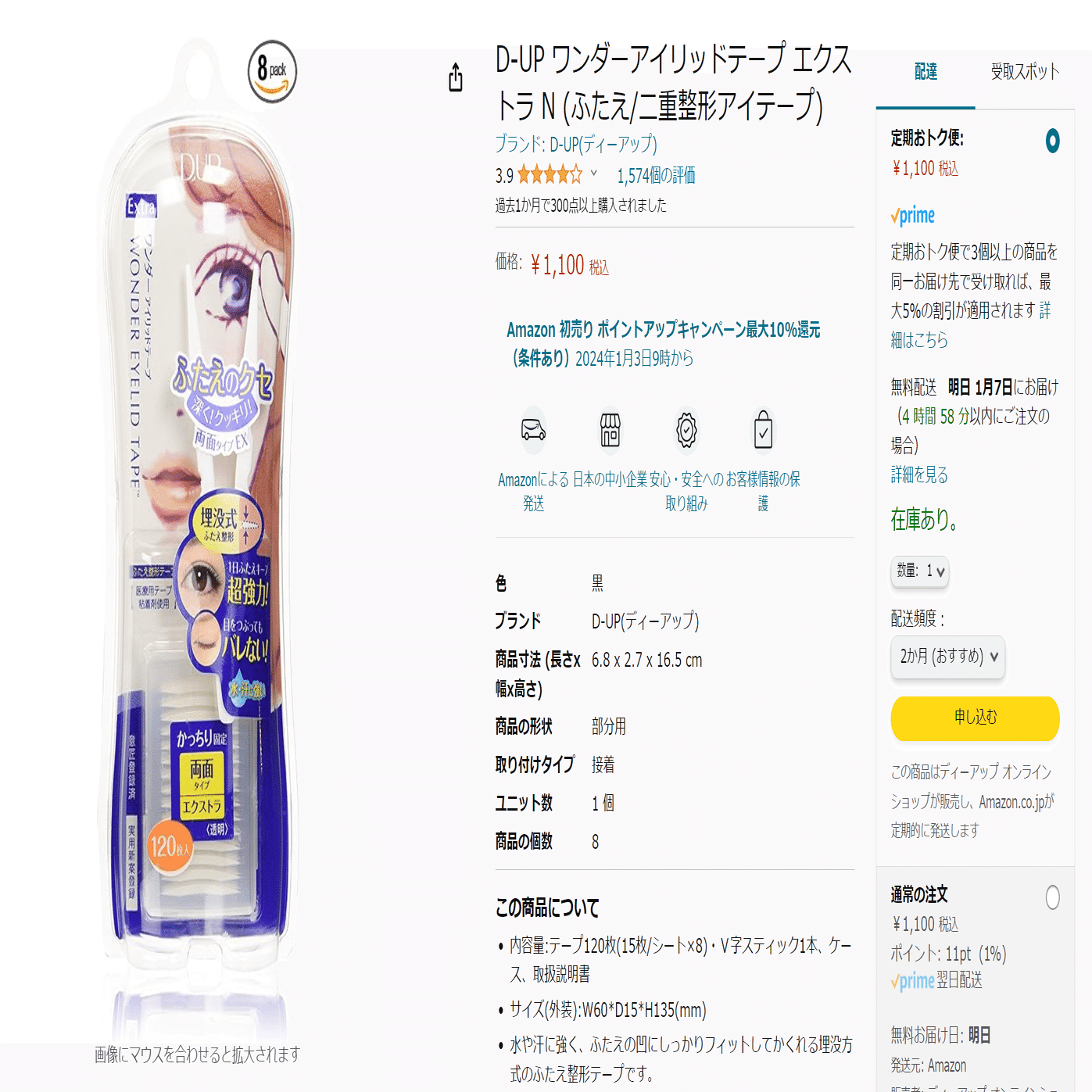Click the share icon beside product image
1092x1092 pixels.
point(456,77)
